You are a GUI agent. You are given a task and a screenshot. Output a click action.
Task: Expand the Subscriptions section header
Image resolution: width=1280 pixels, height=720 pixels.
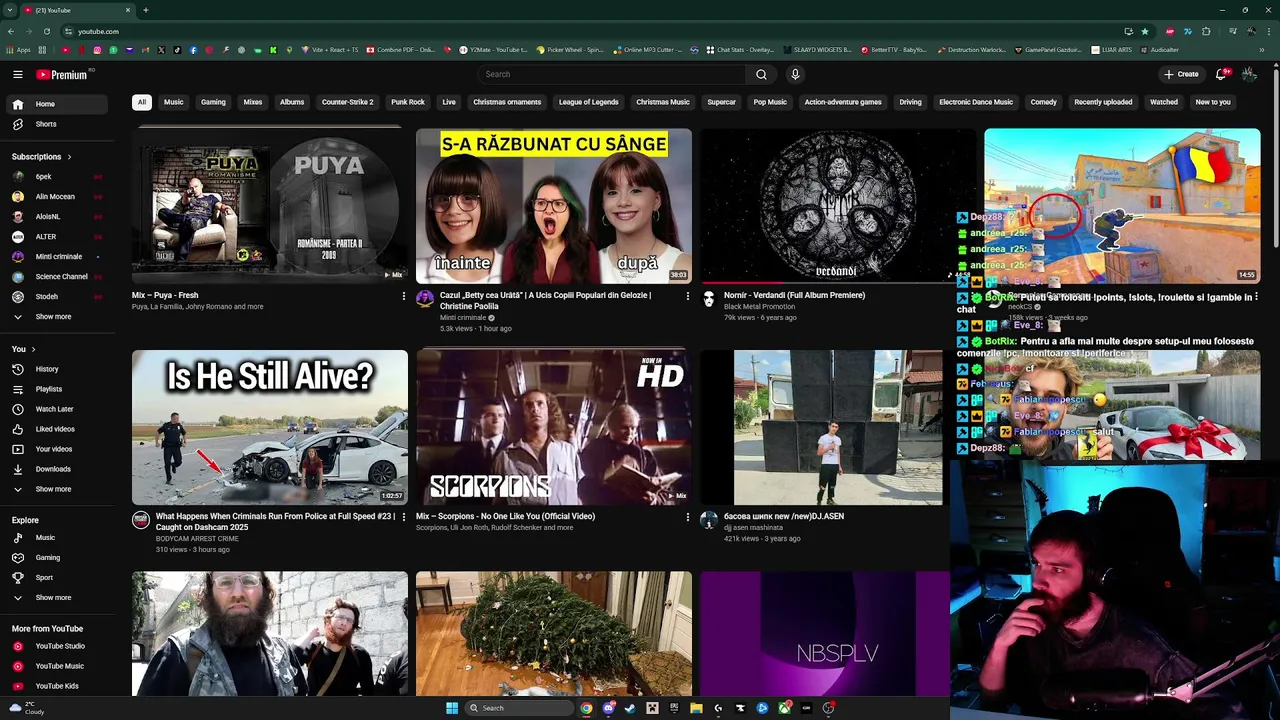coord(42,157)
